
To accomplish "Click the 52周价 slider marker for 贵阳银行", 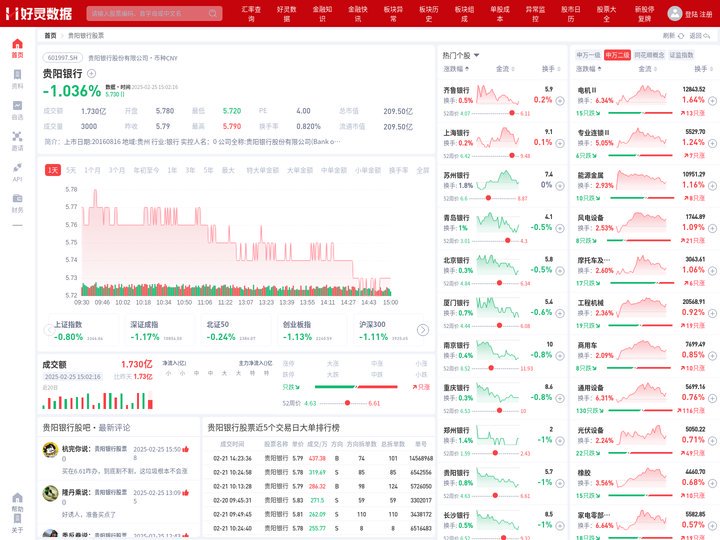I will coord(348,403).
